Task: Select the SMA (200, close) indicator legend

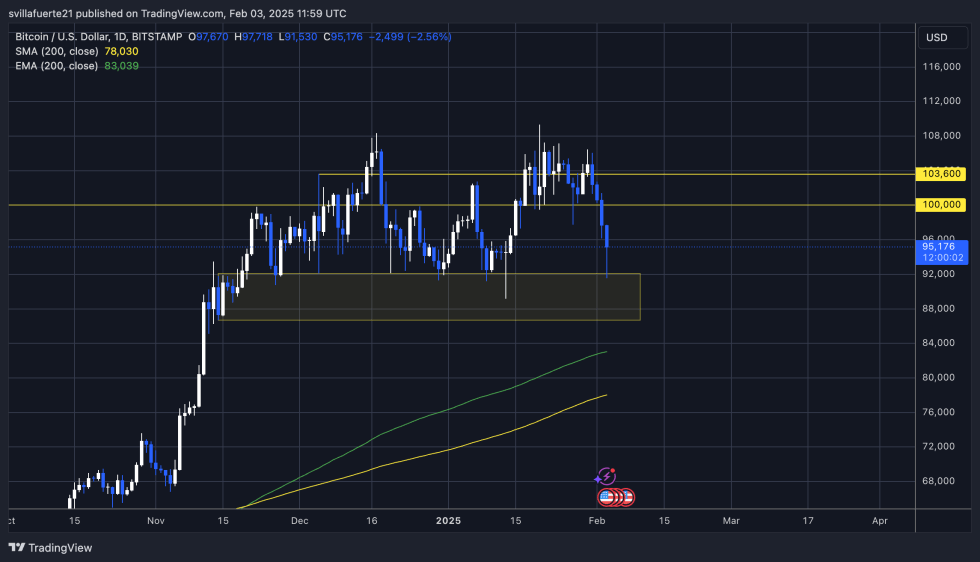Action: point(56,51)
